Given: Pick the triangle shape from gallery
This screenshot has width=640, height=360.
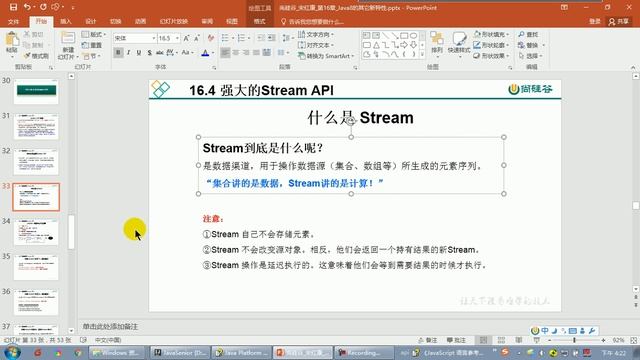Looking at the screenshot, I should point(376,45).
